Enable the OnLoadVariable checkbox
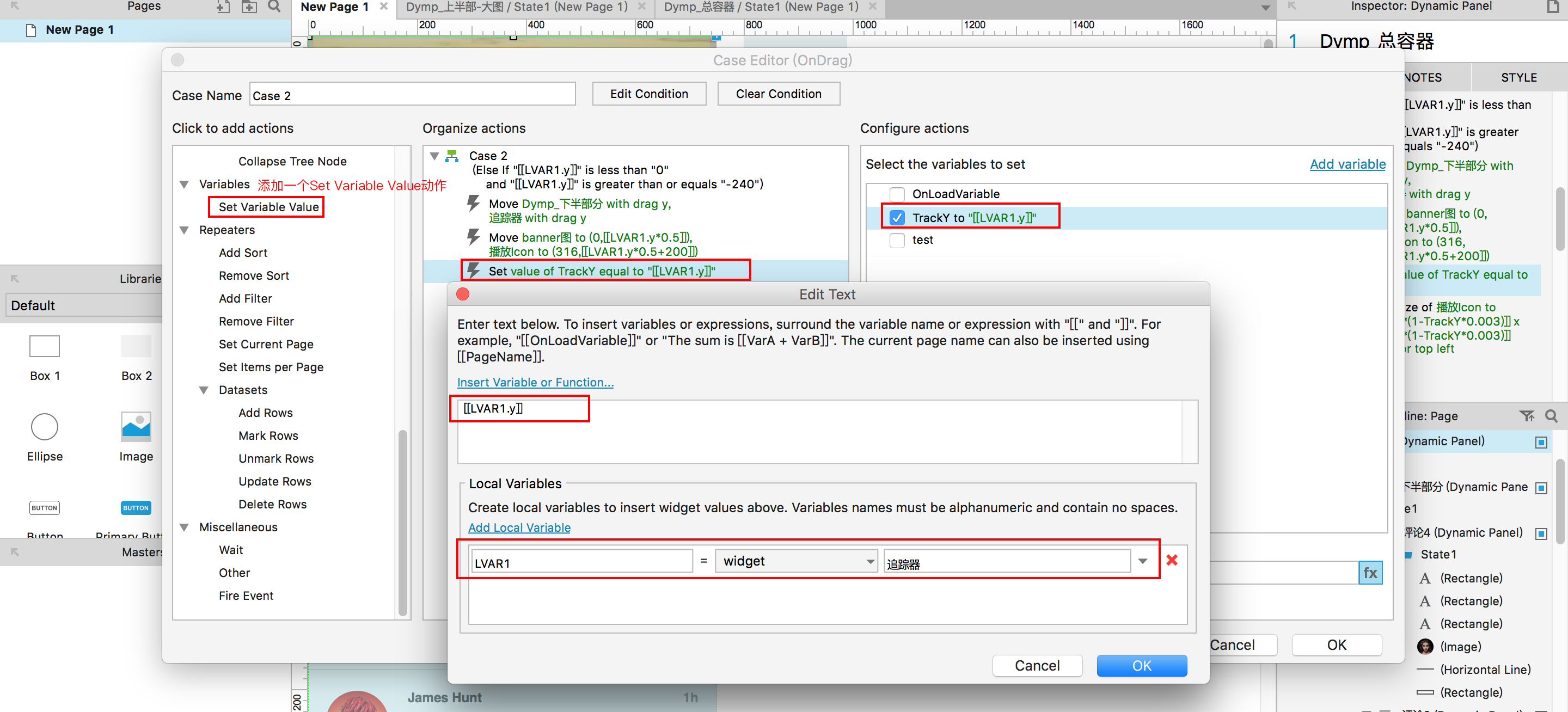The height and width of the screenshot is (712, 1568). click(897, 194)
